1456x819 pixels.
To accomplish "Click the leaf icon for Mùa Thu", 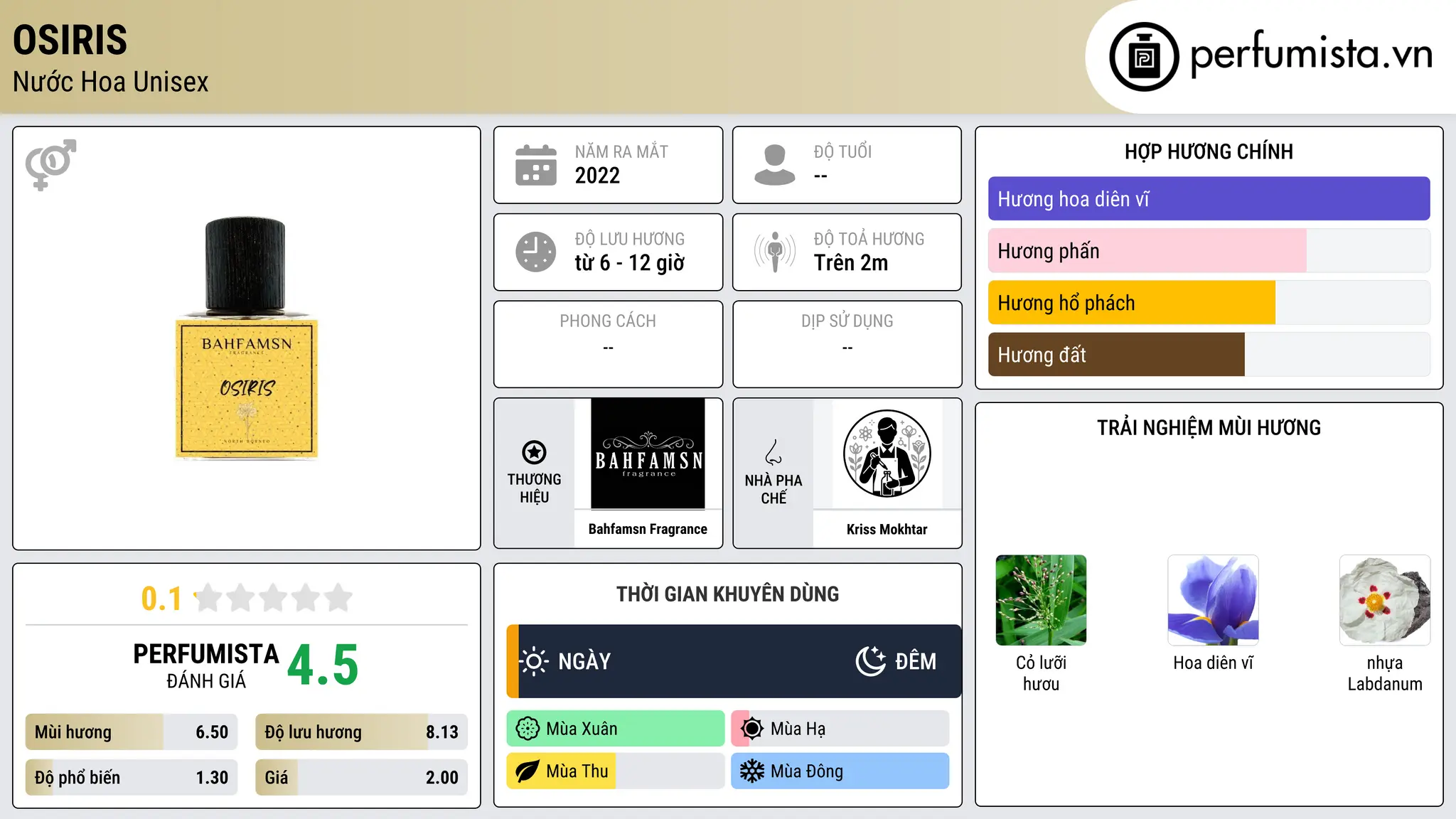I will pos(527,771).
